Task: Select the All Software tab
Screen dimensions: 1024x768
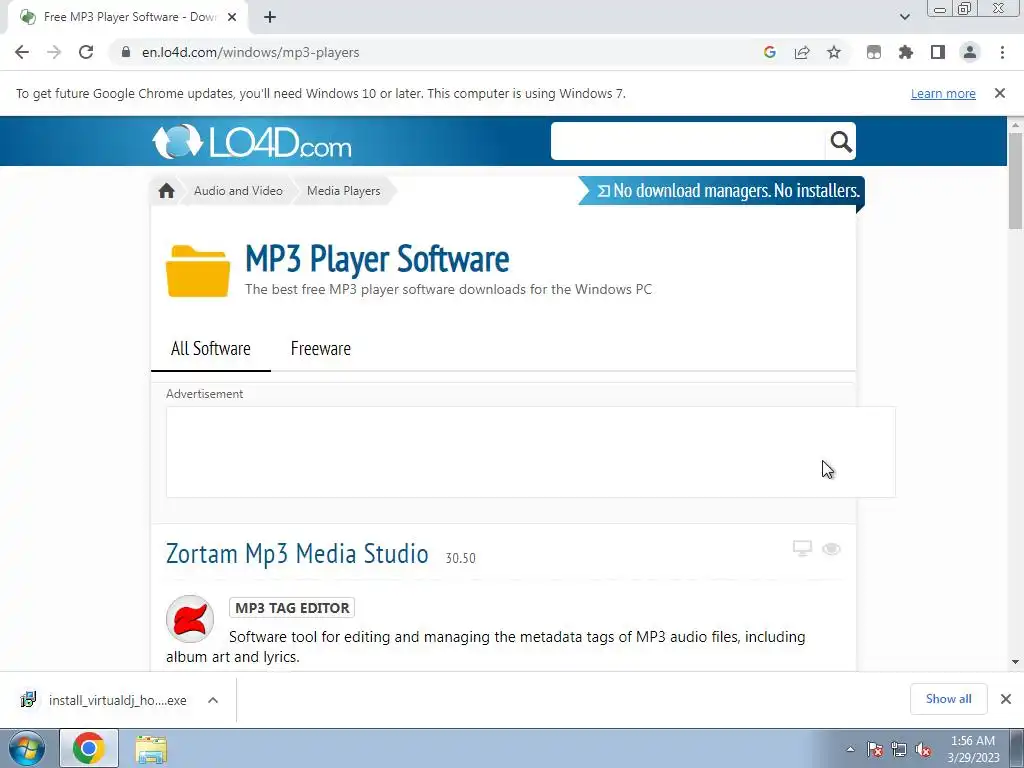Action: [x=210, y=349]
